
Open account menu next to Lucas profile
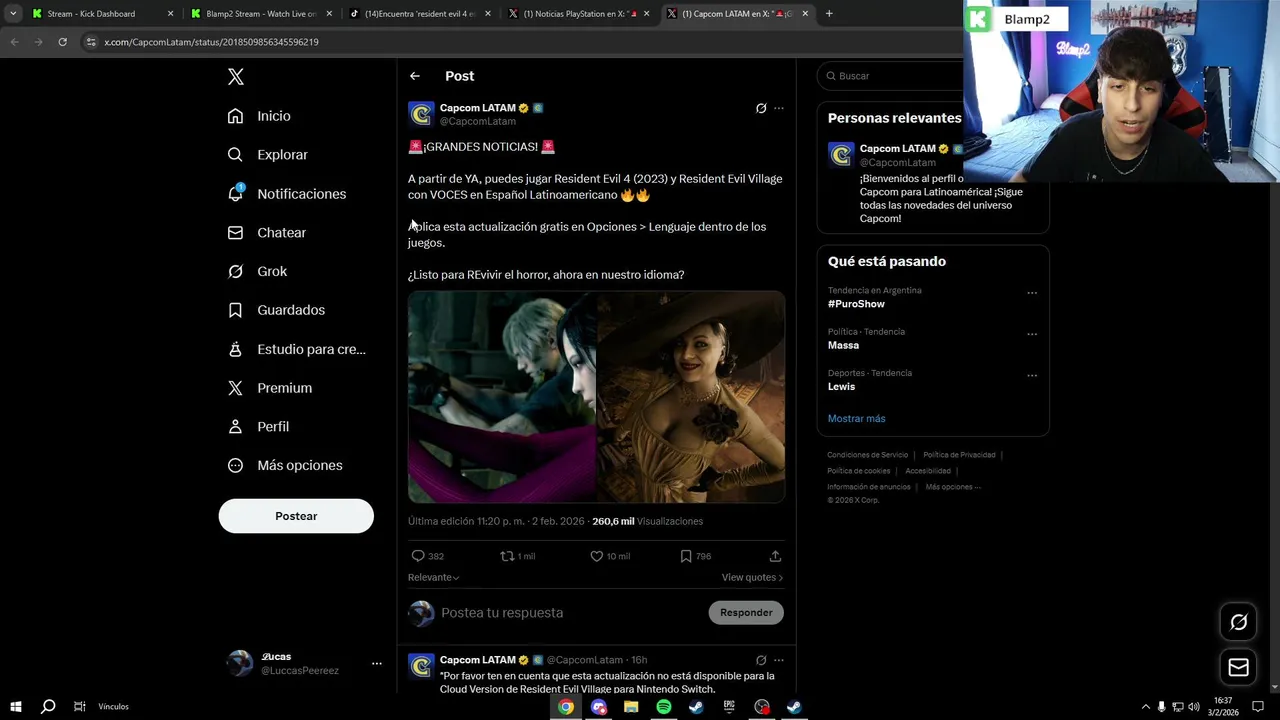point(377,663)
